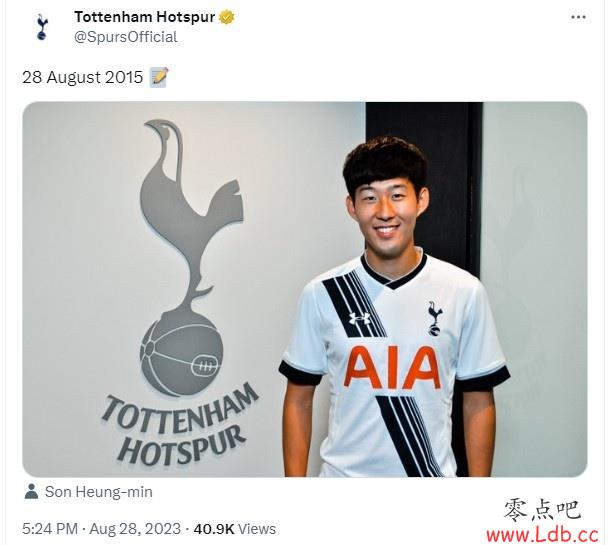The width and height of the screenshot is (608, 545).
Task: Open the Son Heung-min tagged profile
Action: tap(98, 492)
